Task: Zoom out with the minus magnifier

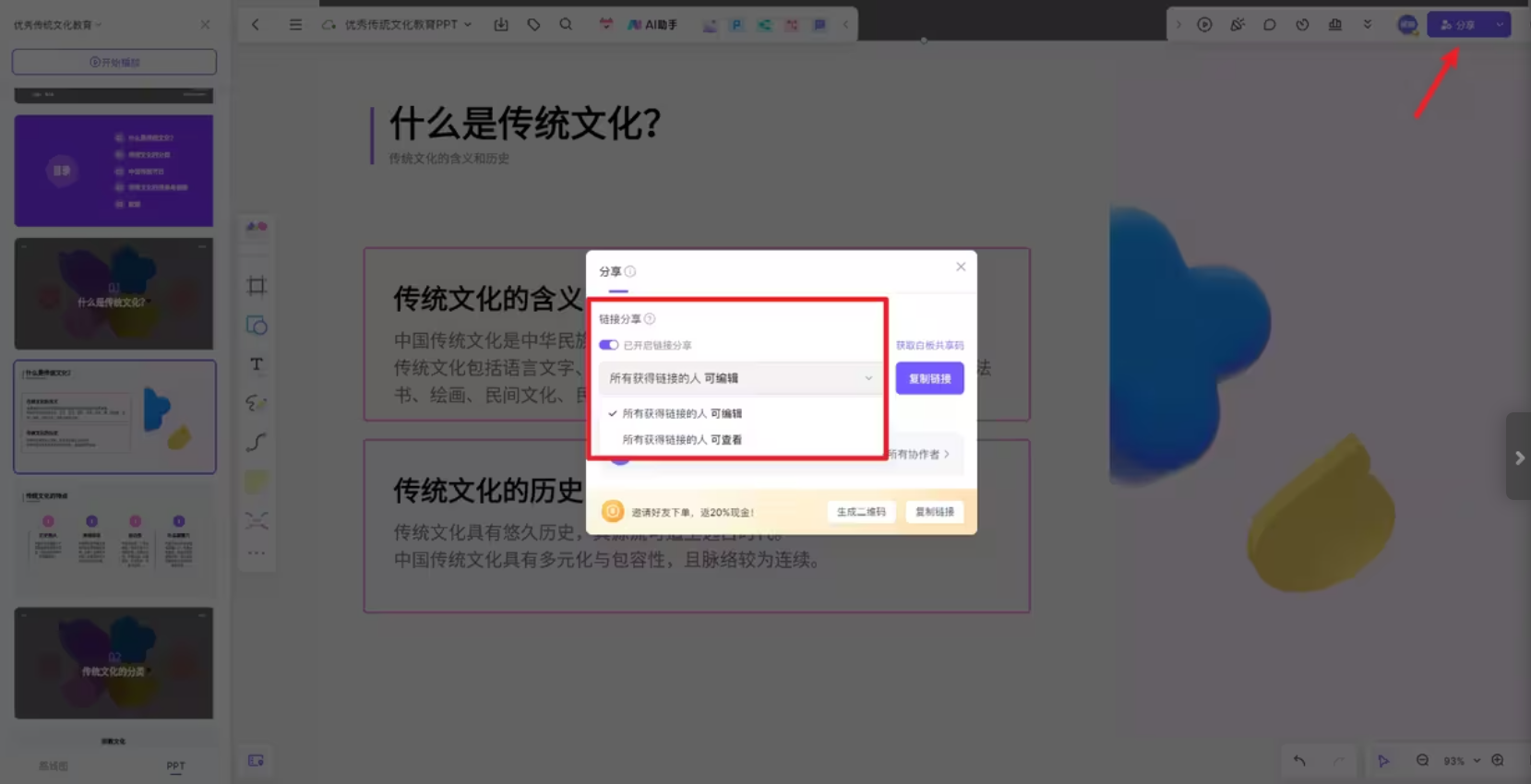Action: point(1422,761)
